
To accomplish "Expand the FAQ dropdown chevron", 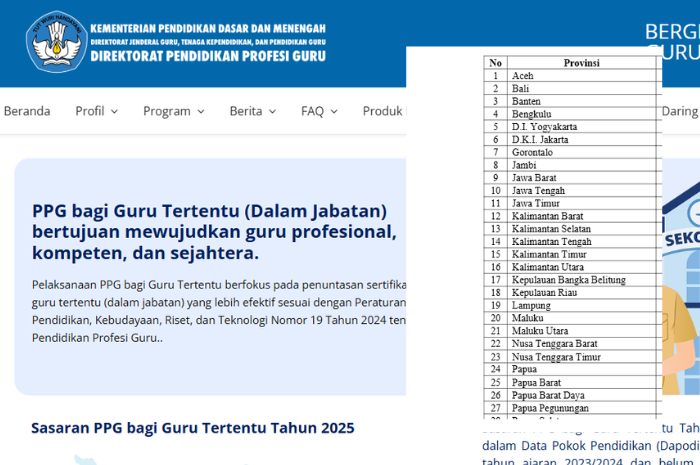I will [x=334, y=112].
